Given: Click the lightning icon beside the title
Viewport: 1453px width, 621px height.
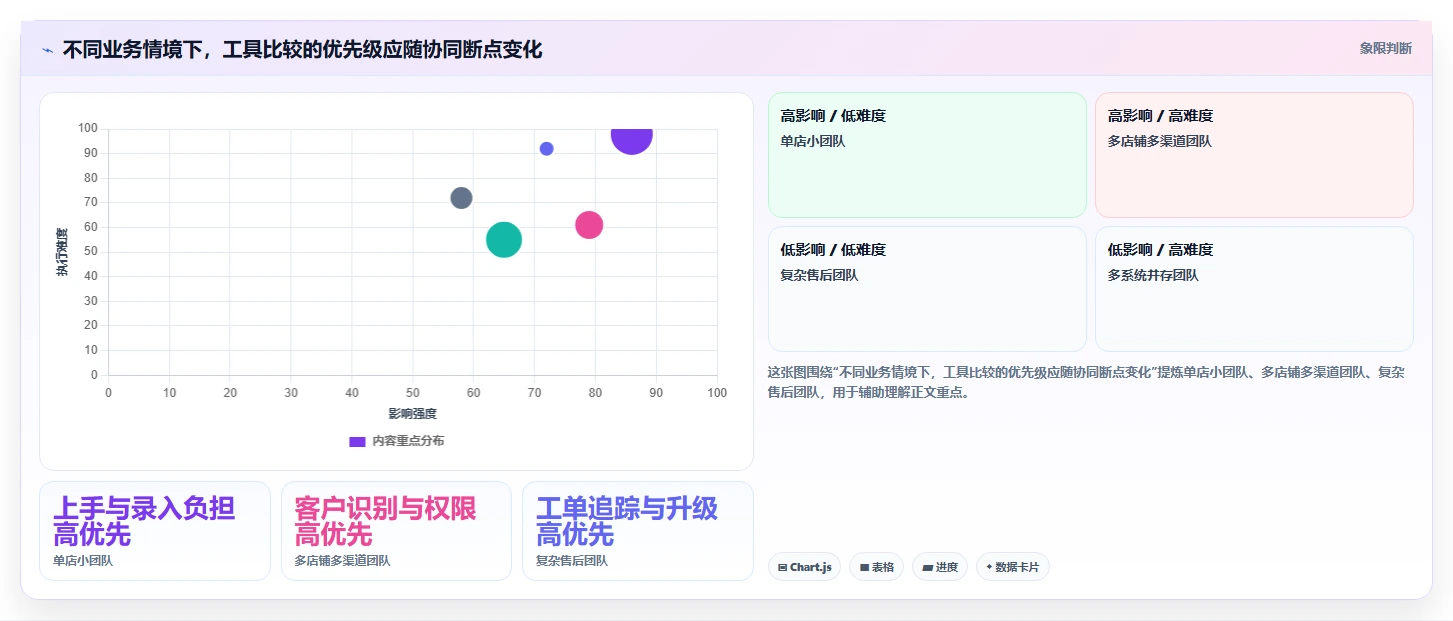Looking at the screenshot, I should click(x=47, y=50).
